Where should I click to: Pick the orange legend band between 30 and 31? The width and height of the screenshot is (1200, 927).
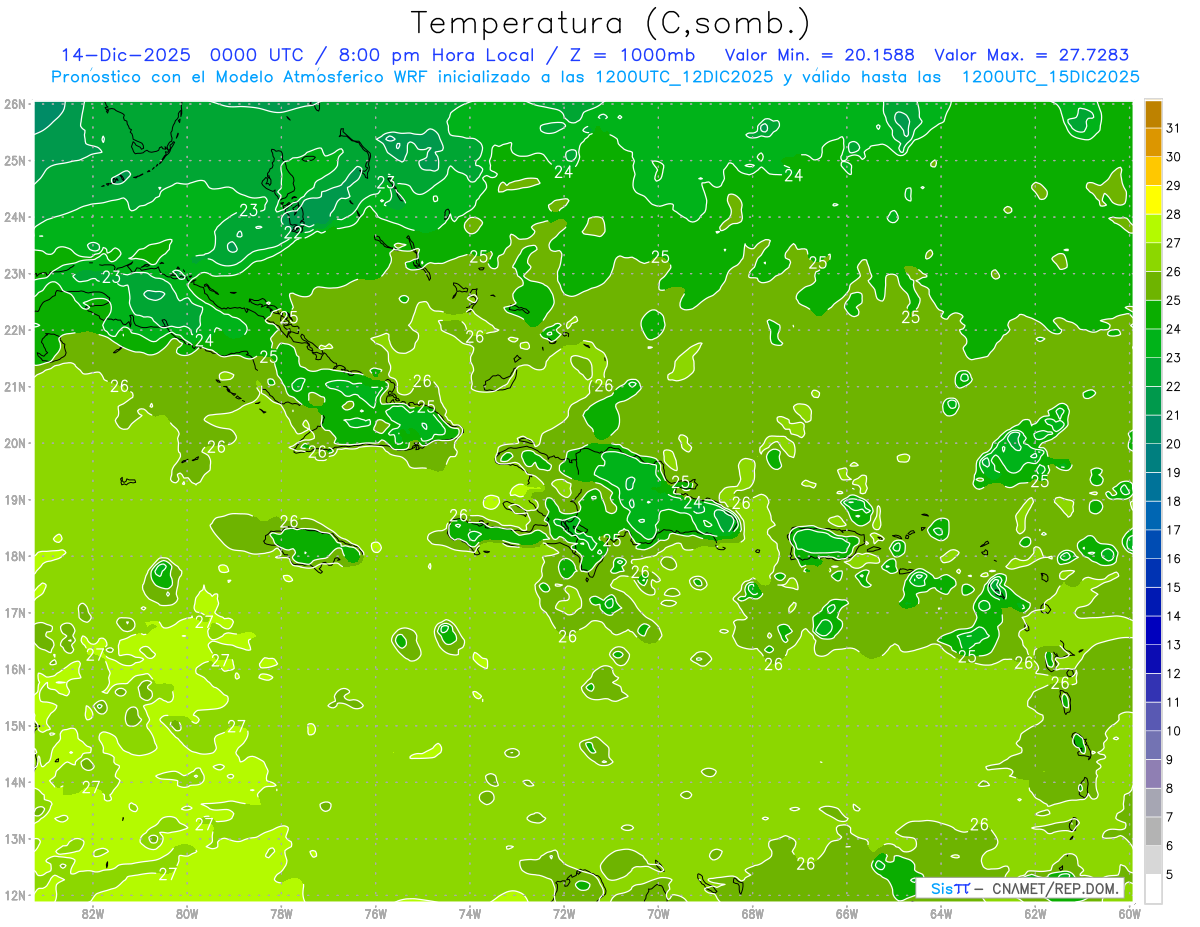click(1153, 142)
